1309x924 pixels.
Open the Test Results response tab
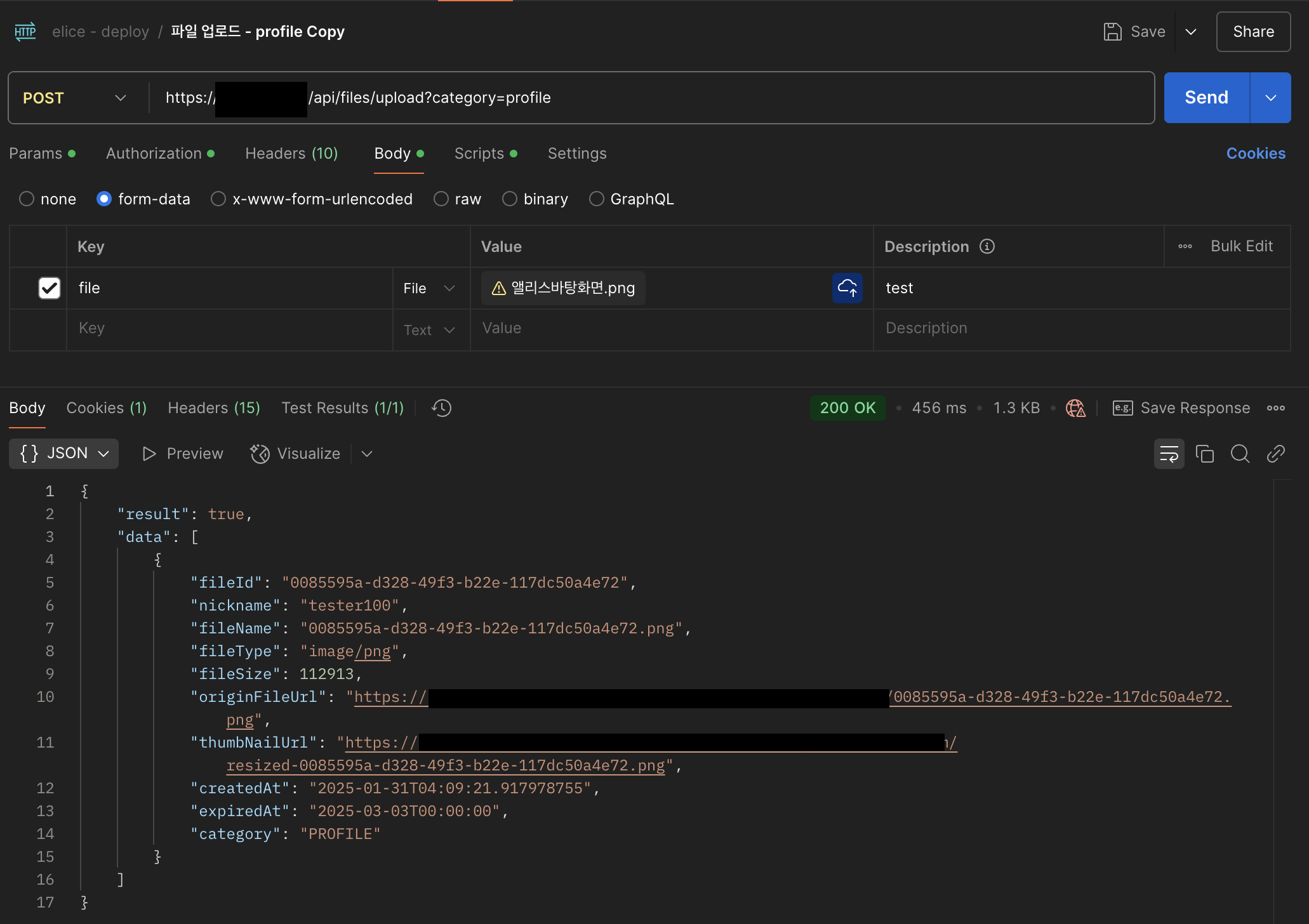pyautogui.click(x=342, y=408)
